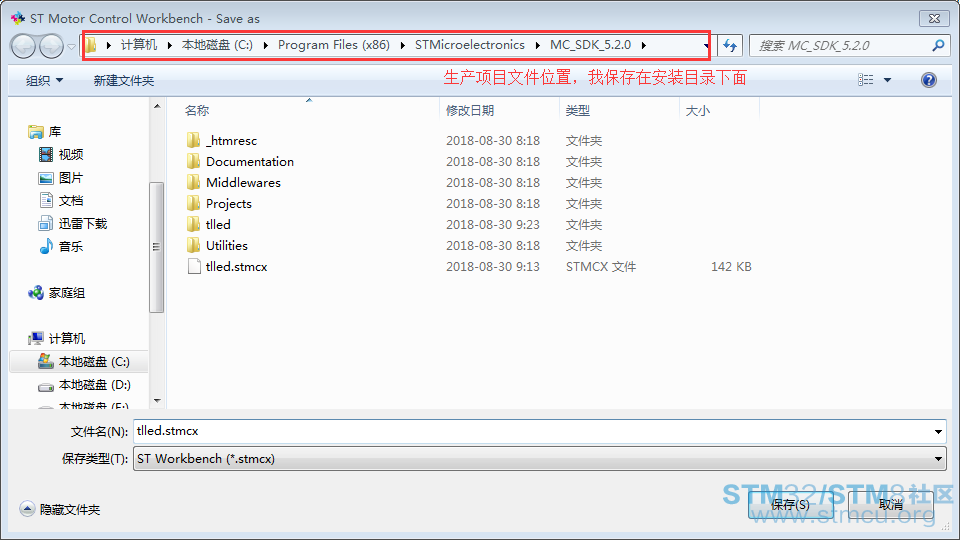Click the 142 KB size cell
The width and height of the screenshot is (960, 540).
[x=731, y=266]
